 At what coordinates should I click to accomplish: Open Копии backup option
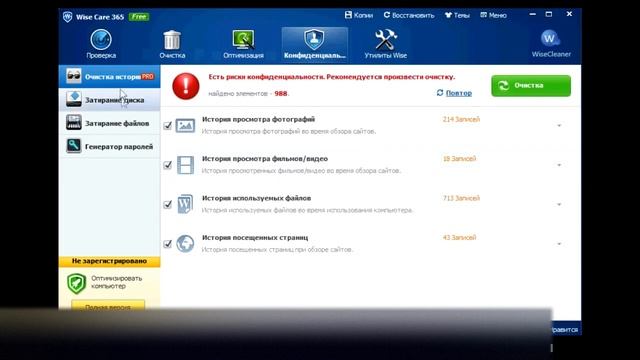point(359,15)
